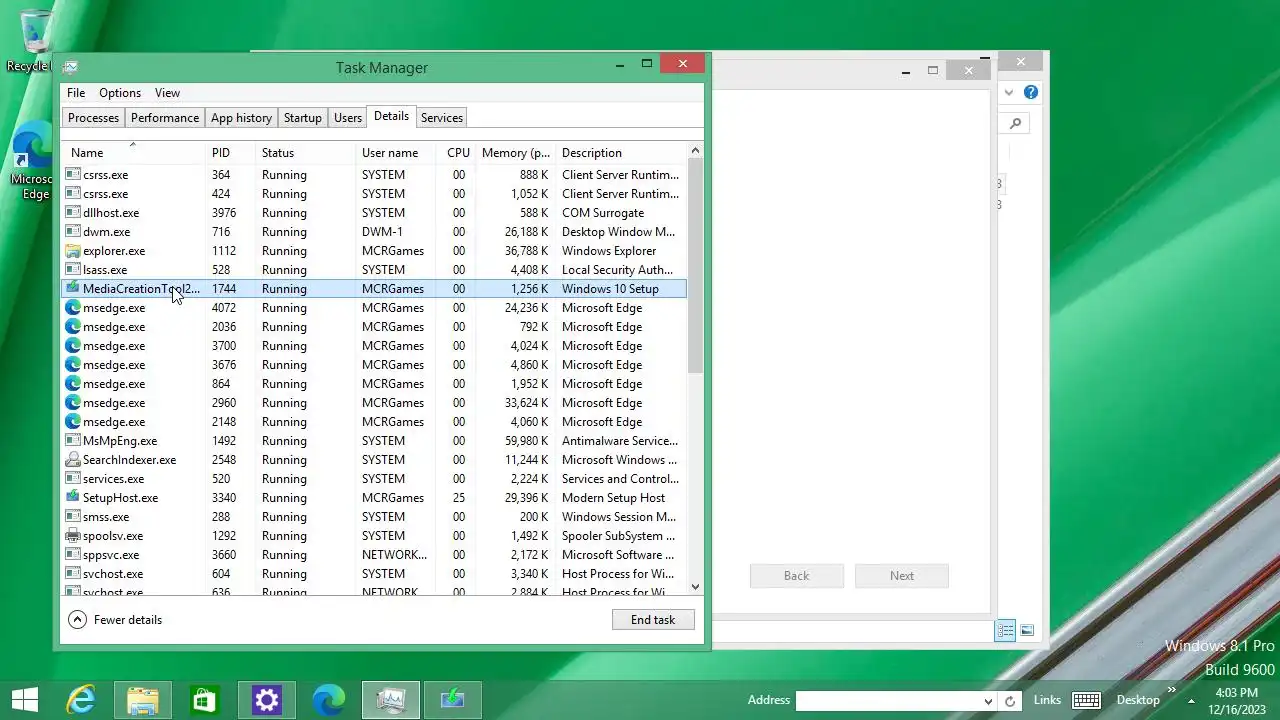1280x720 pixels.
Task: Select the csrss.exe row with PID 364
Action: [375, 175]
